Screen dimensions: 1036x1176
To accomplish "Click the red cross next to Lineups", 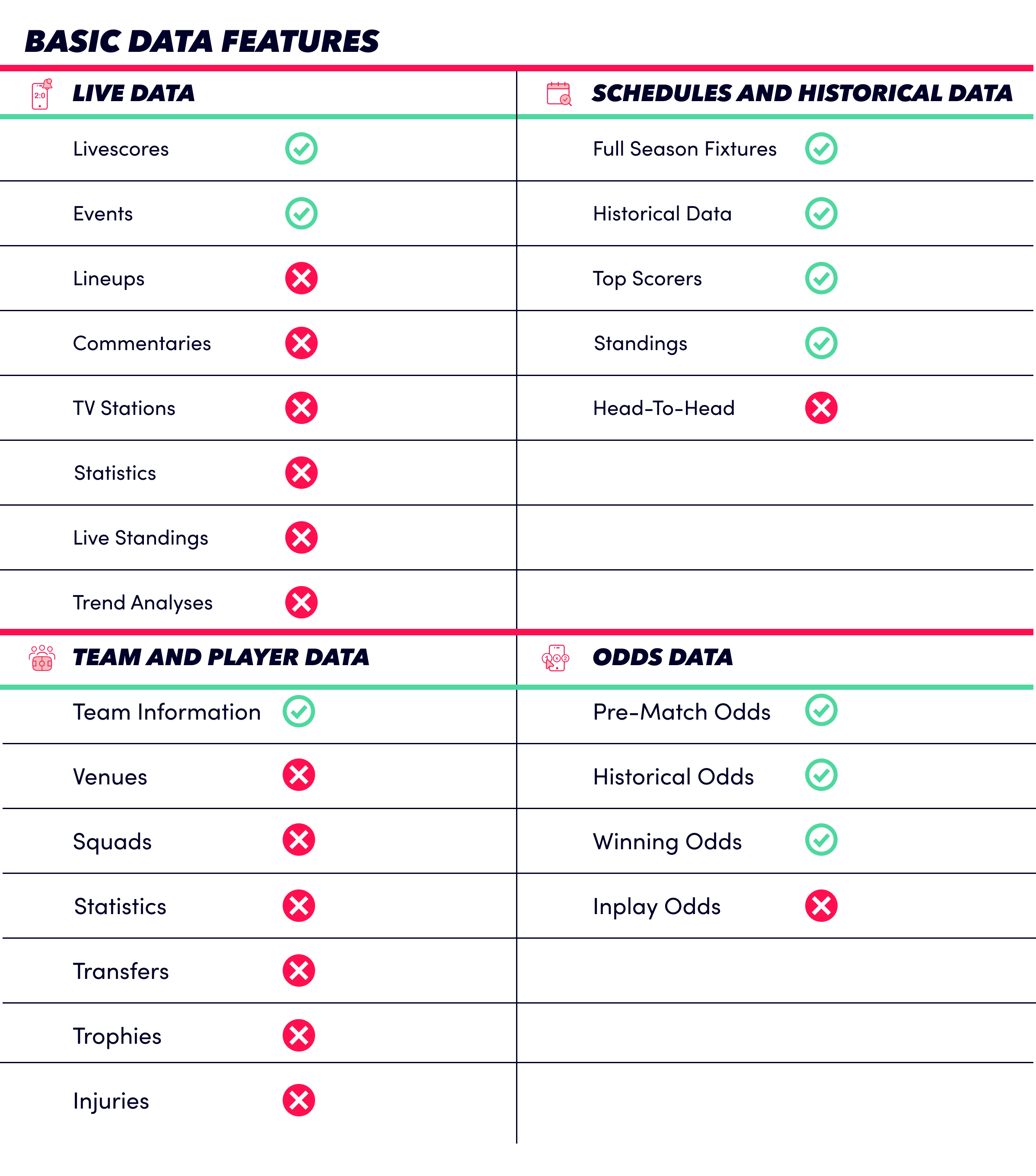I will click(301, 278).
